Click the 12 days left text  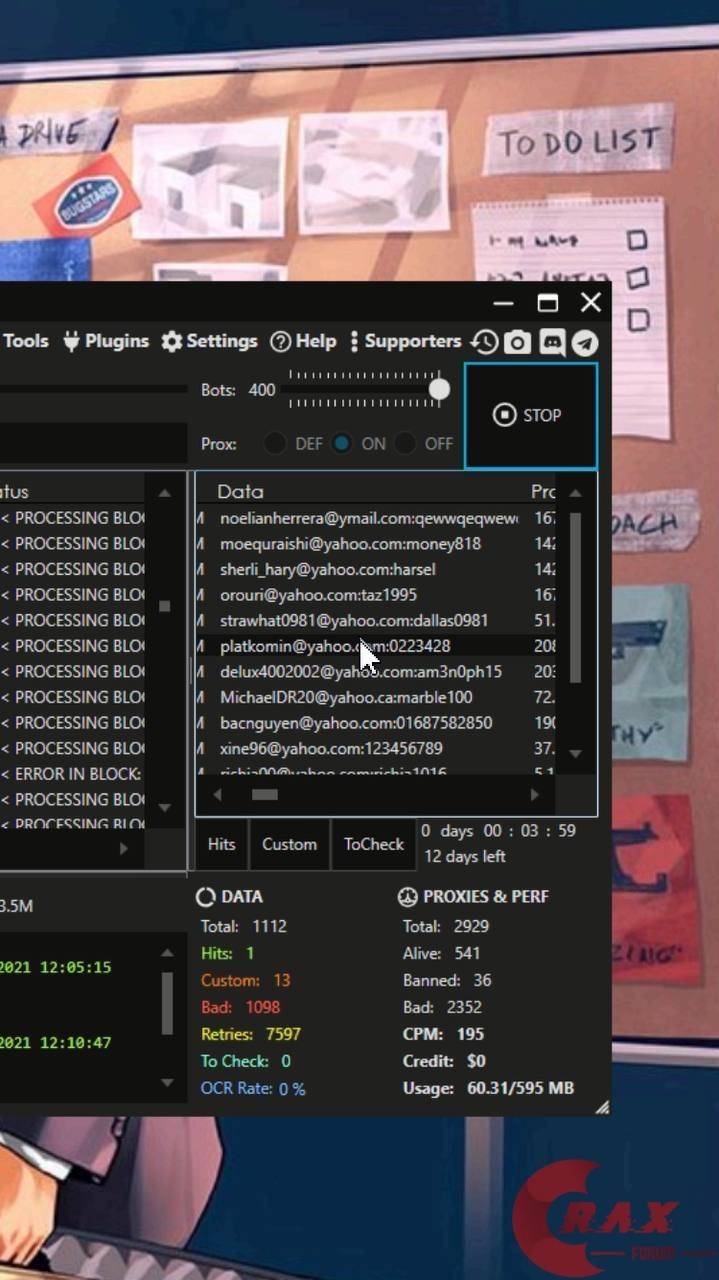465,857
